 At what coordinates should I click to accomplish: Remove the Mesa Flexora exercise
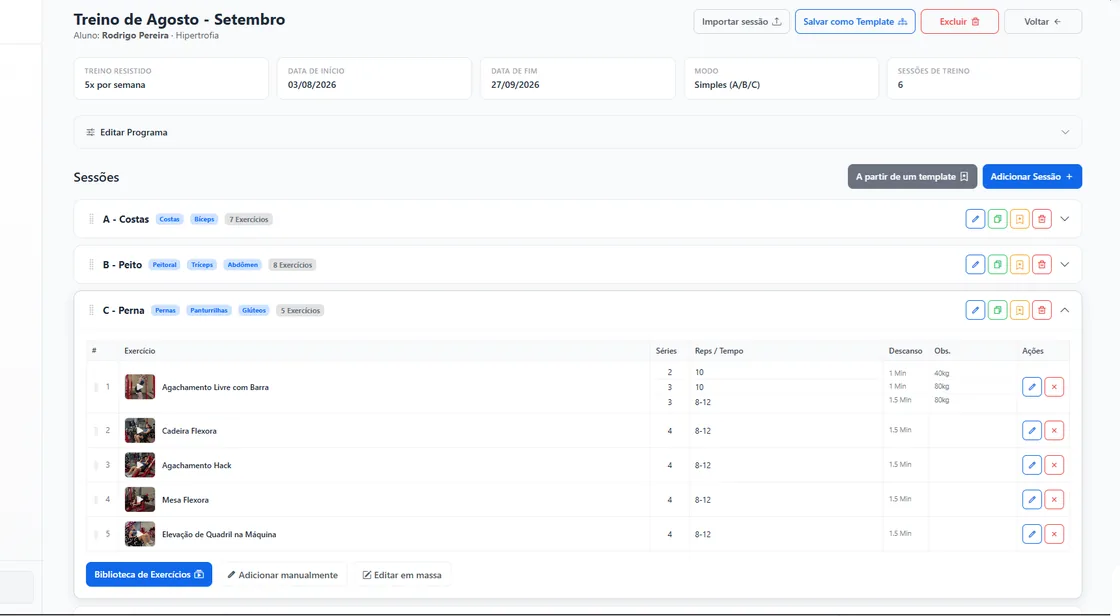pyautogui.click(x=1054, y=500)
